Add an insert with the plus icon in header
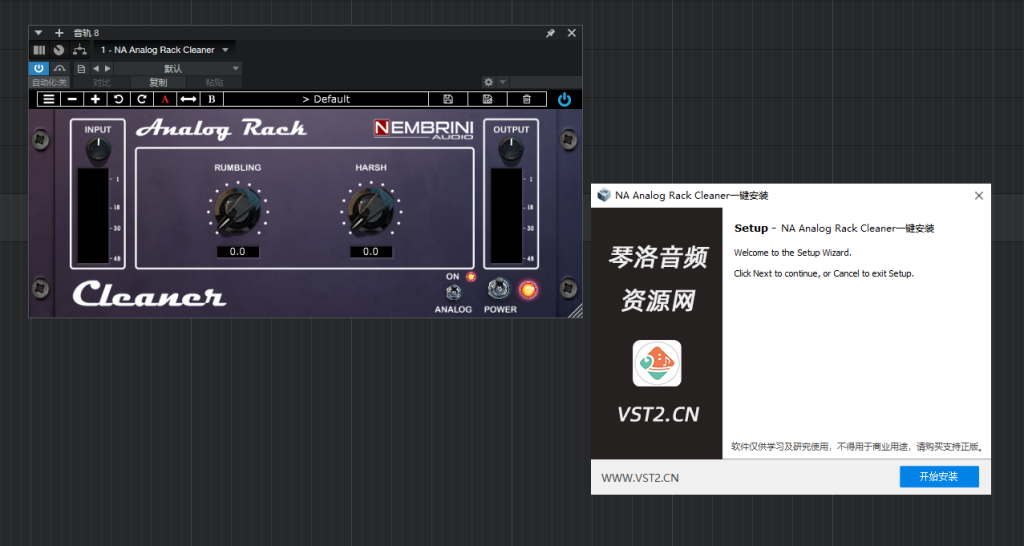 pyautogui.click(x=59, y=33)
